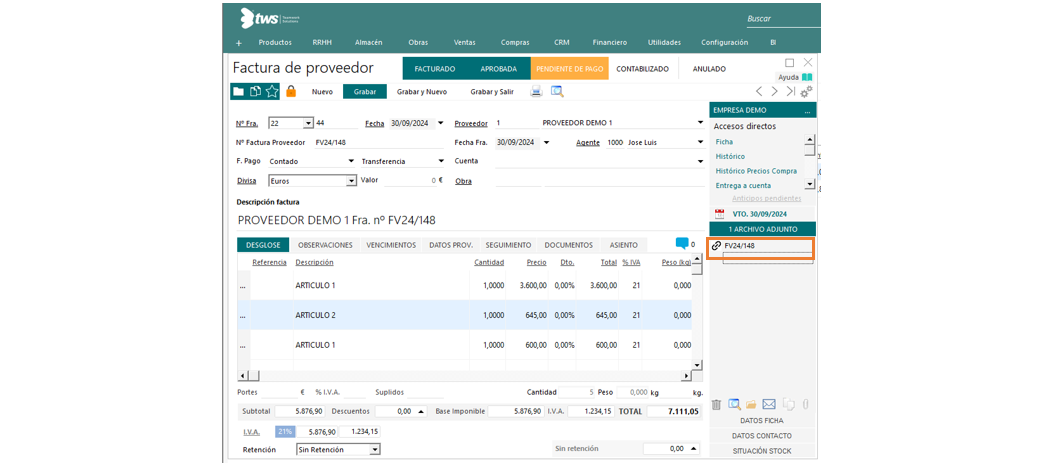Click the plus icon left of Productos

[x=239, y=43]
